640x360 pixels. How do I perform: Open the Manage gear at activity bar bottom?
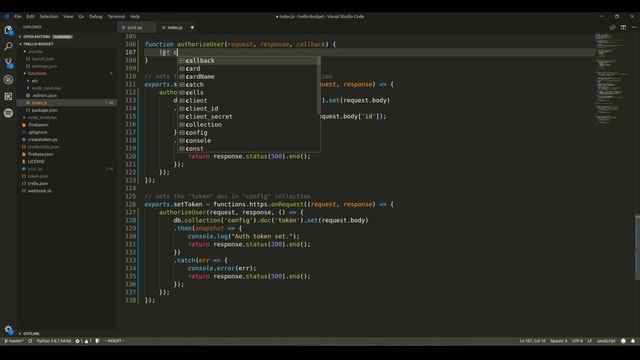(8, 329)
